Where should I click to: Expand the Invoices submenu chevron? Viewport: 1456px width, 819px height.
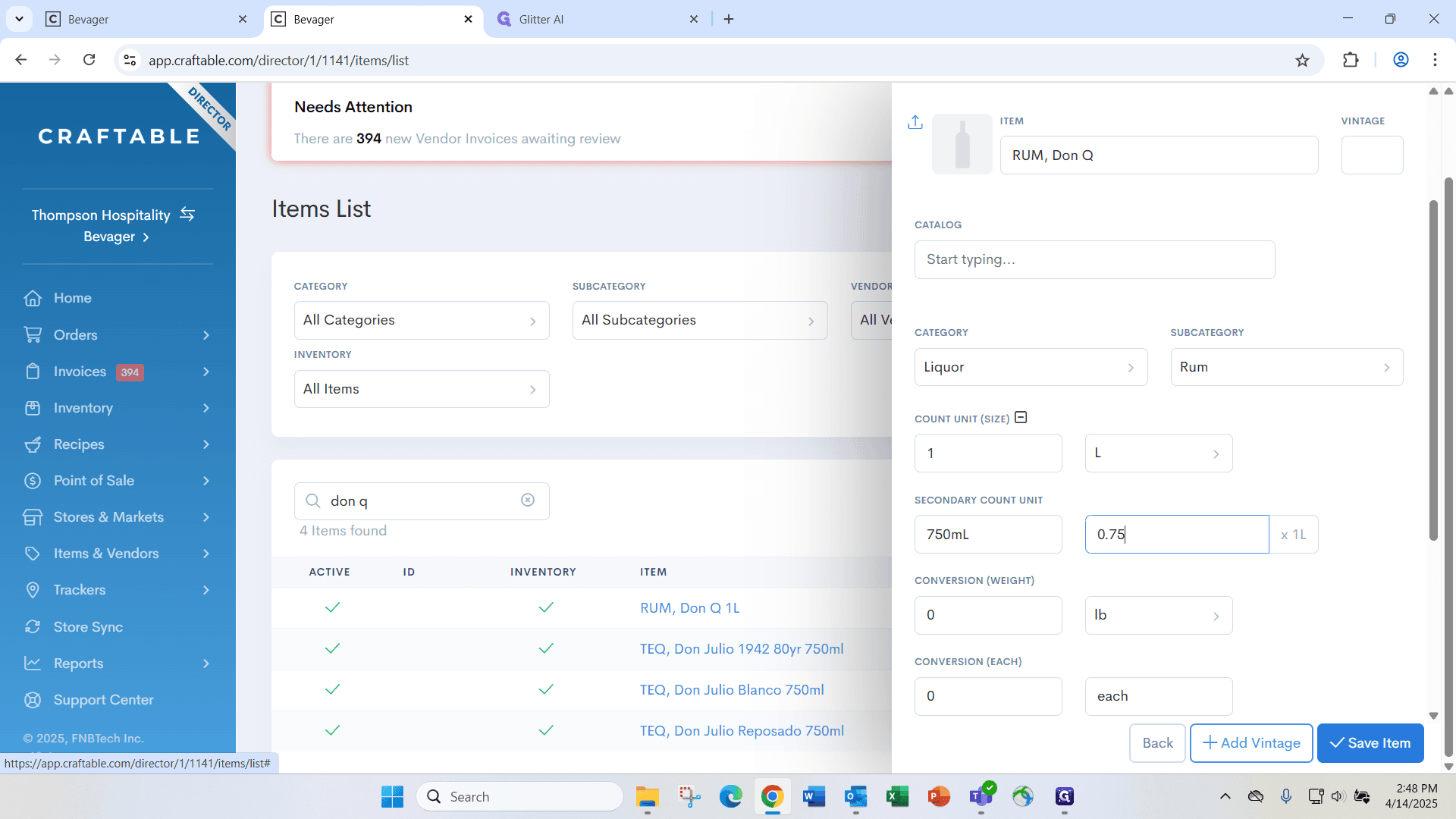pyautogui.click(x=206, y=372)
